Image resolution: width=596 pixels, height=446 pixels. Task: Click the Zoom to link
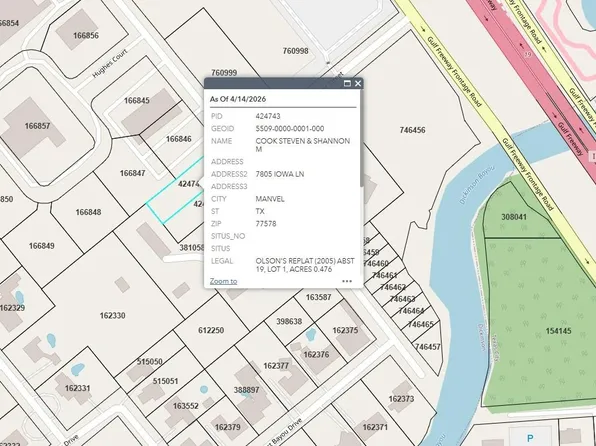(224, 281)
